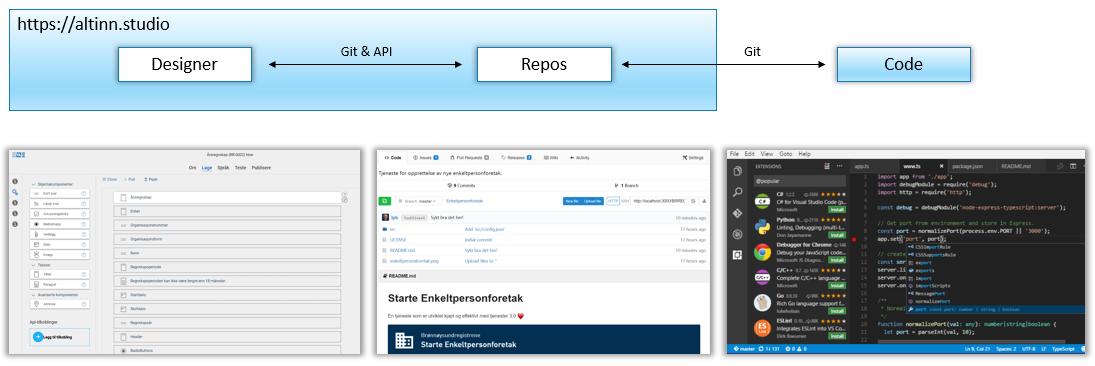Click the Legg til tilkobling plus icon
Screen dimensions: 1095x366
click(x=38, y=337)
